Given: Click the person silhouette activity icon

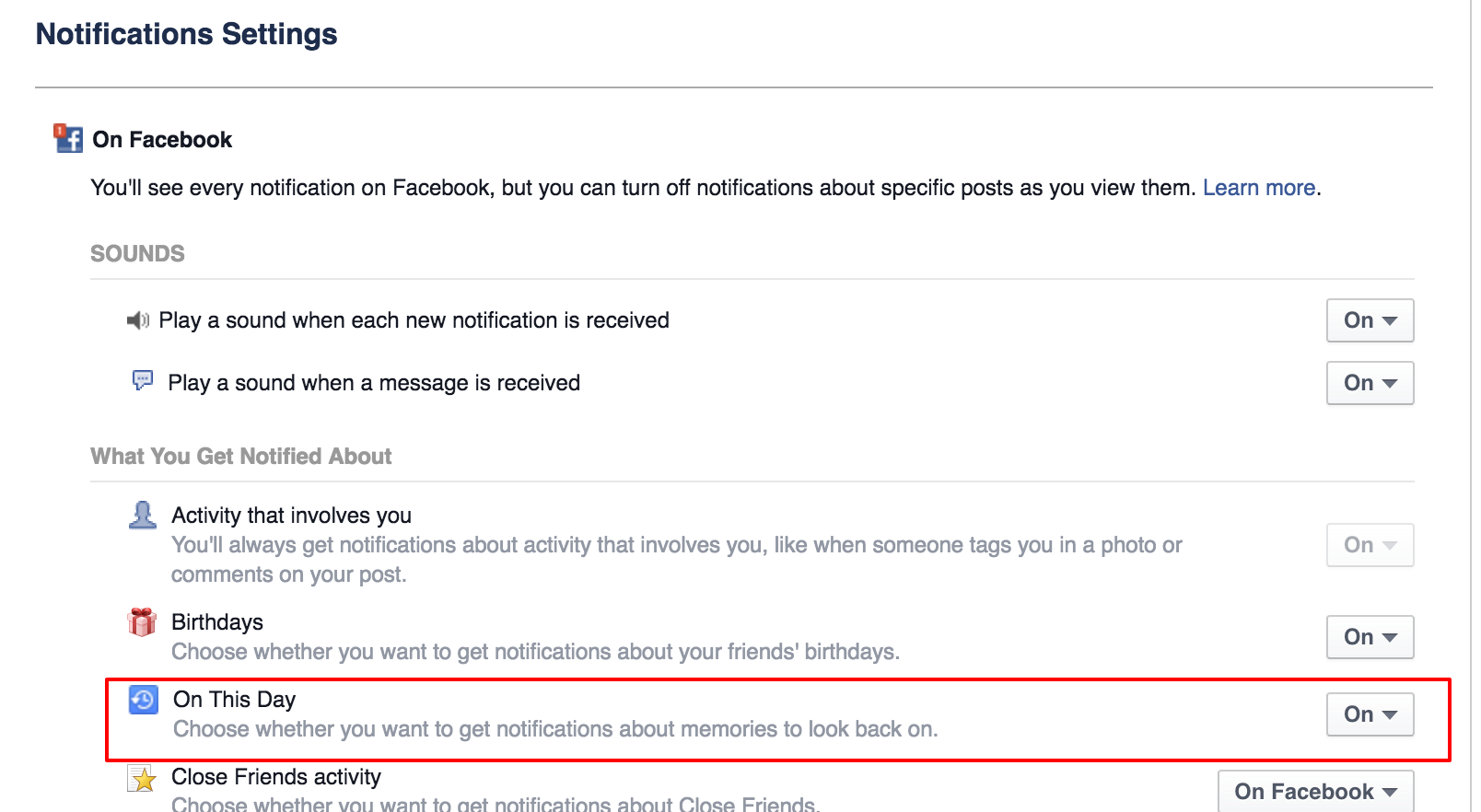Looking at the screenshot, I should point(142,515).
